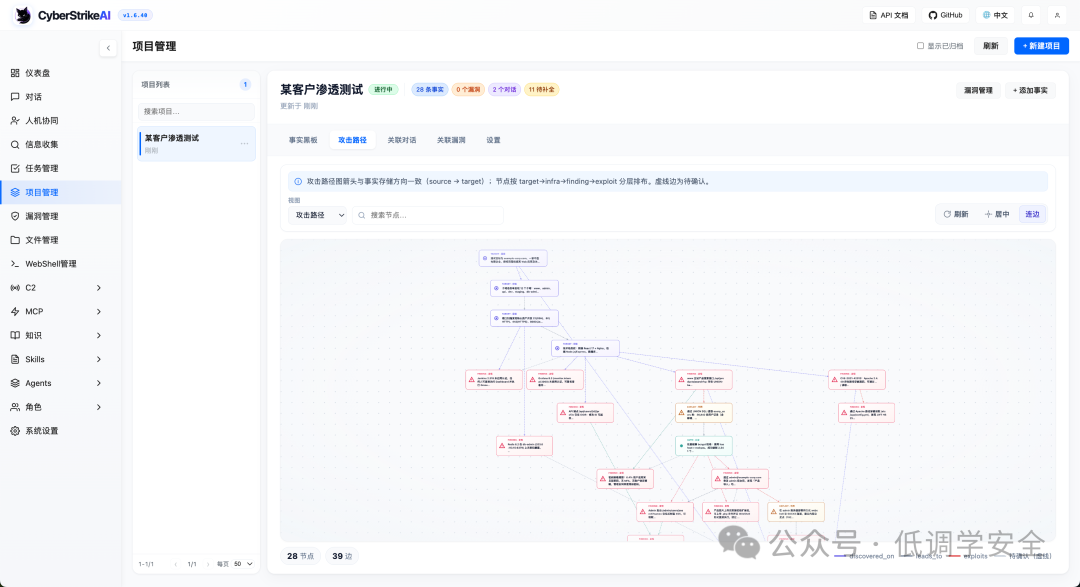This screenshot has width=1080, height=587.
Task: Open the 任务管理 checklist icon
Action: pos(15,168)
